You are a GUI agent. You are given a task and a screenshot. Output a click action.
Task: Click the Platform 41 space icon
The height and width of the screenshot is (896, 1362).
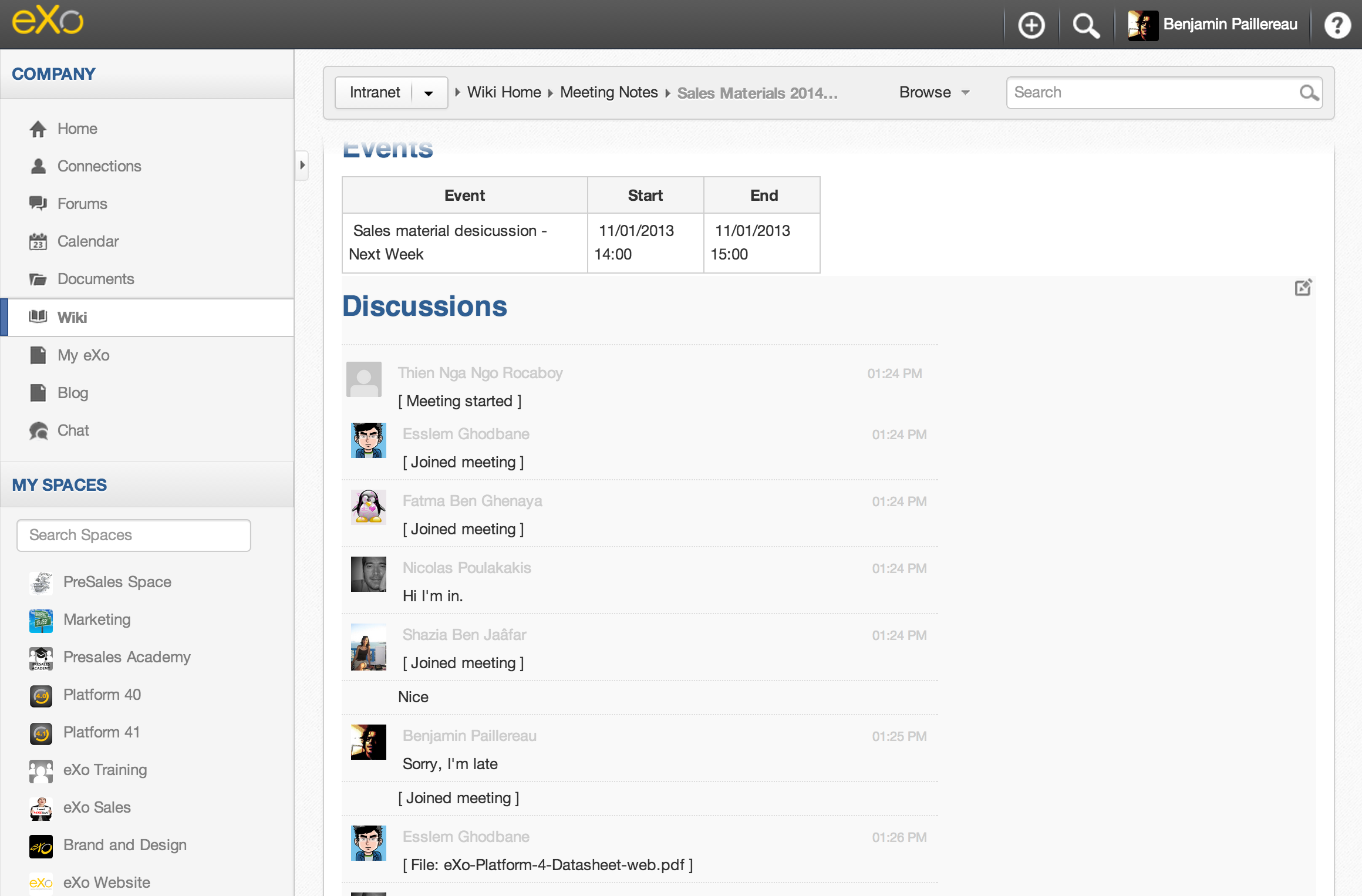tap(41, 733)
